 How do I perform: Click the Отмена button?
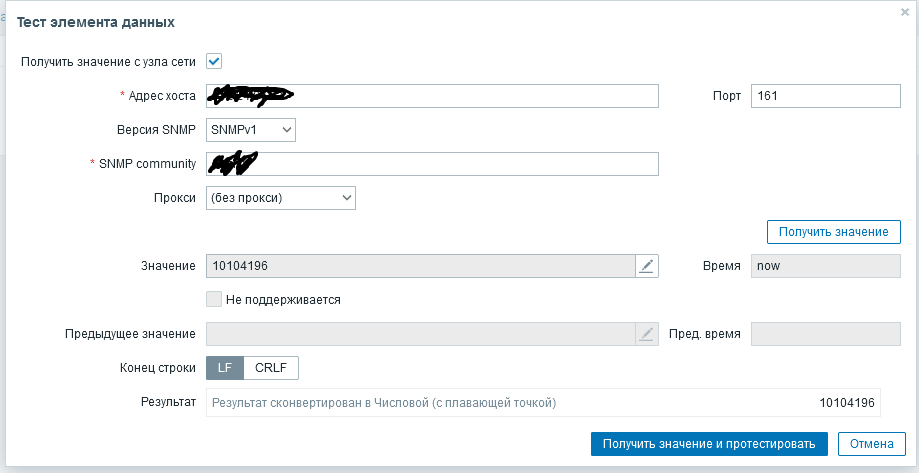871,444
